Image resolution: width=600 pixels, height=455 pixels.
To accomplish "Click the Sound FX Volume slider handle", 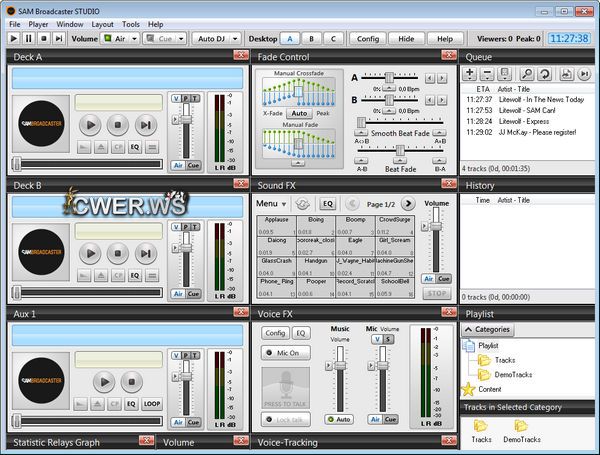I will [436, 226].
